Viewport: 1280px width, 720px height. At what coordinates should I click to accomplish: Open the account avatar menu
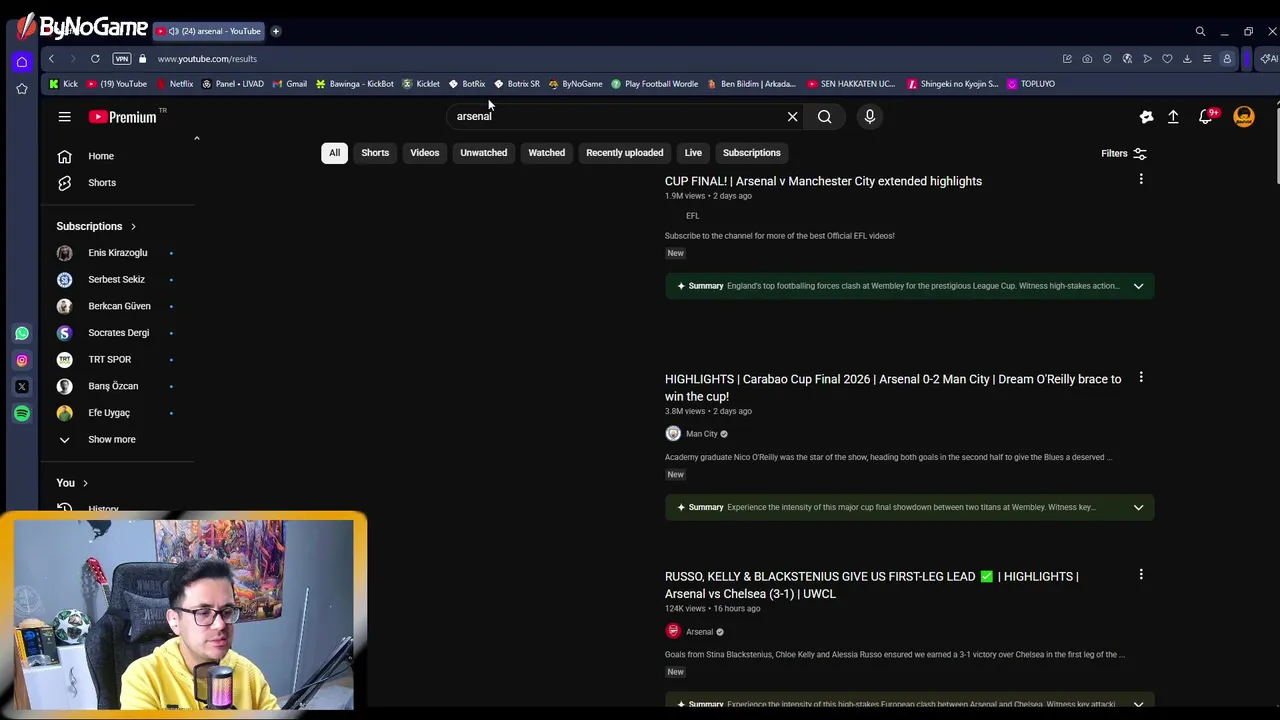coord(1244,117)
